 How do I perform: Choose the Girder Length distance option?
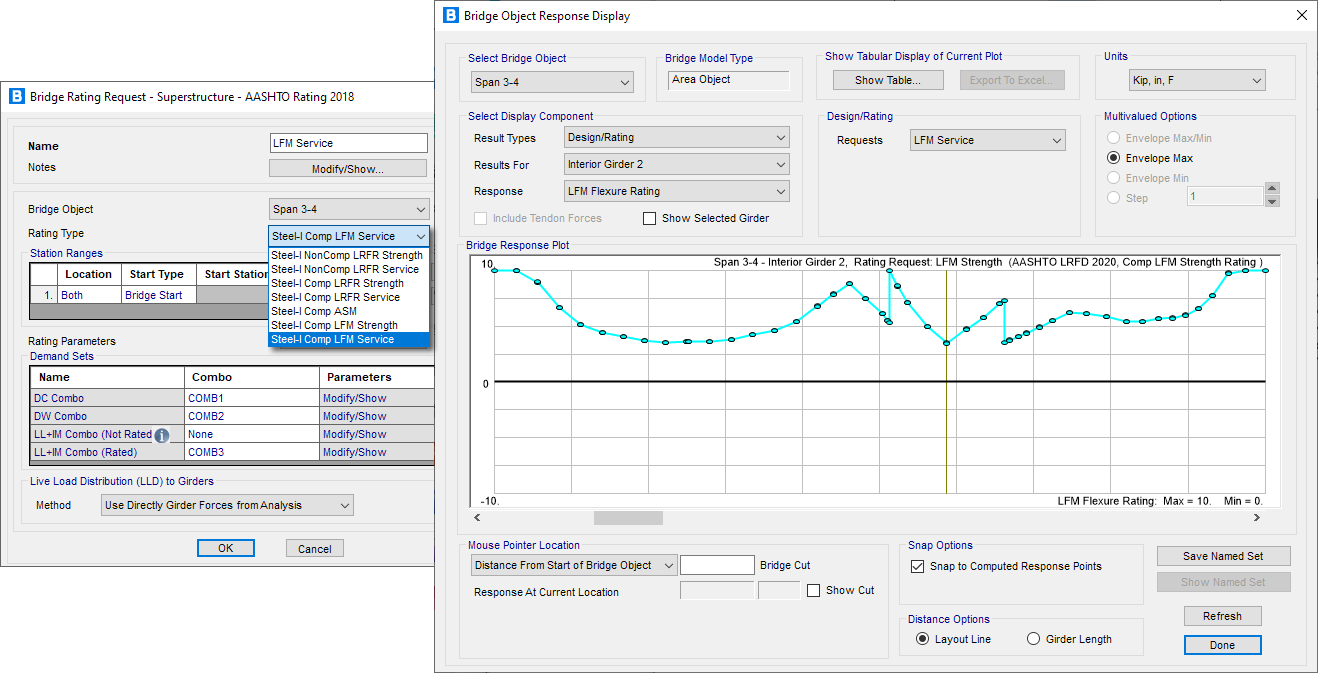[1033, 639]
